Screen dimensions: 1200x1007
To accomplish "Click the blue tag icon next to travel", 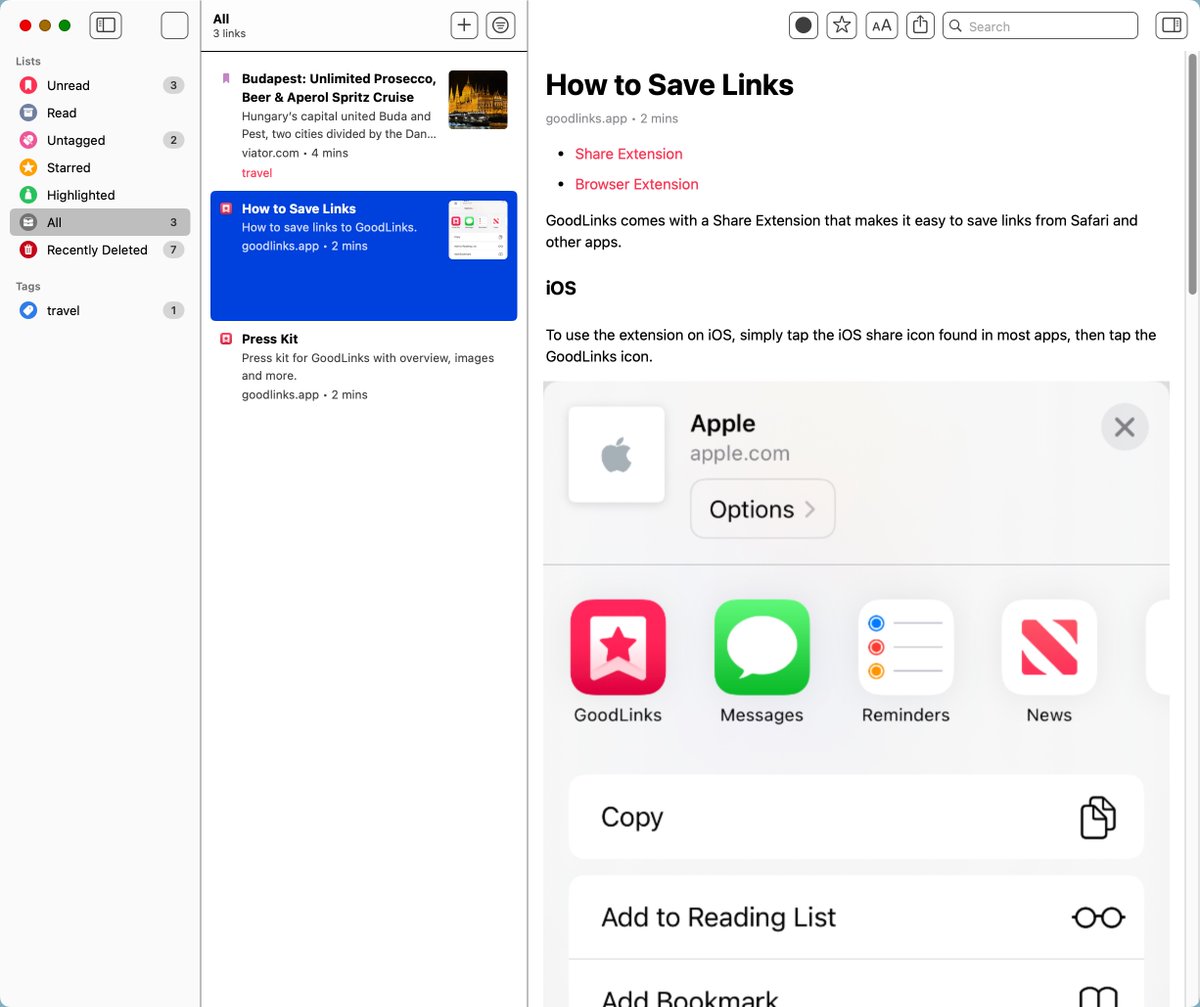I will click(x=29, y=310).
